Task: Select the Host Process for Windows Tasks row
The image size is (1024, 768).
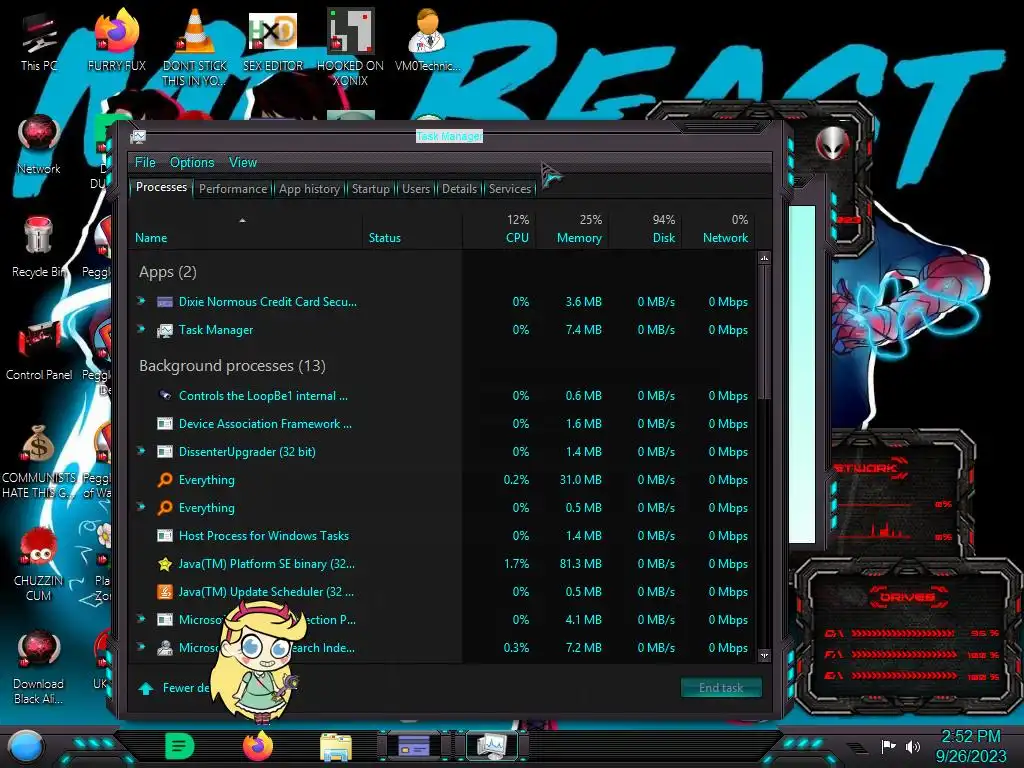Action: point(442,536)
